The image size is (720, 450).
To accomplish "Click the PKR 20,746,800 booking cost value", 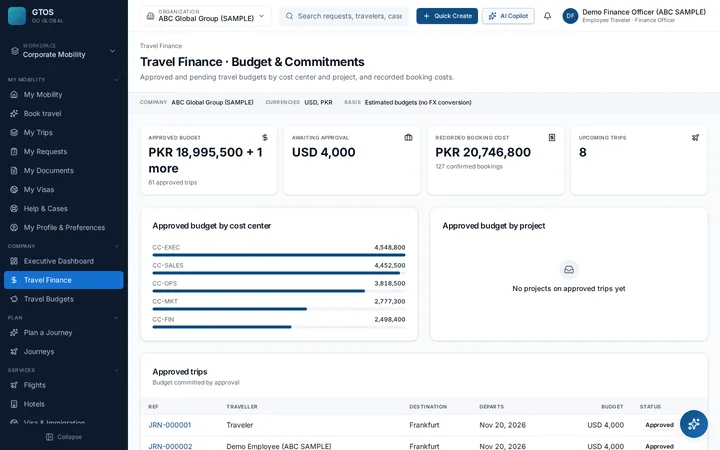I will (x=483, y=152).
